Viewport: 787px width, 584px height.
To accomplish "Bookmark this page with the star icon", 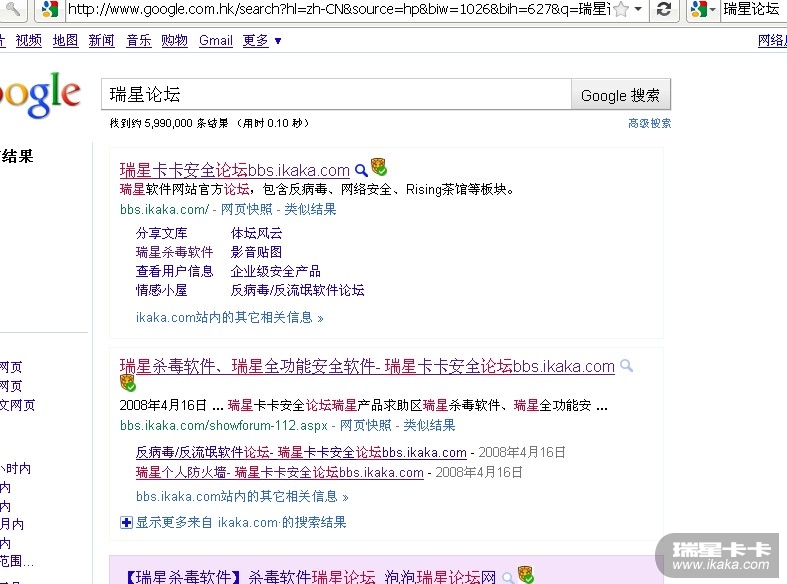I will point(621,9).
